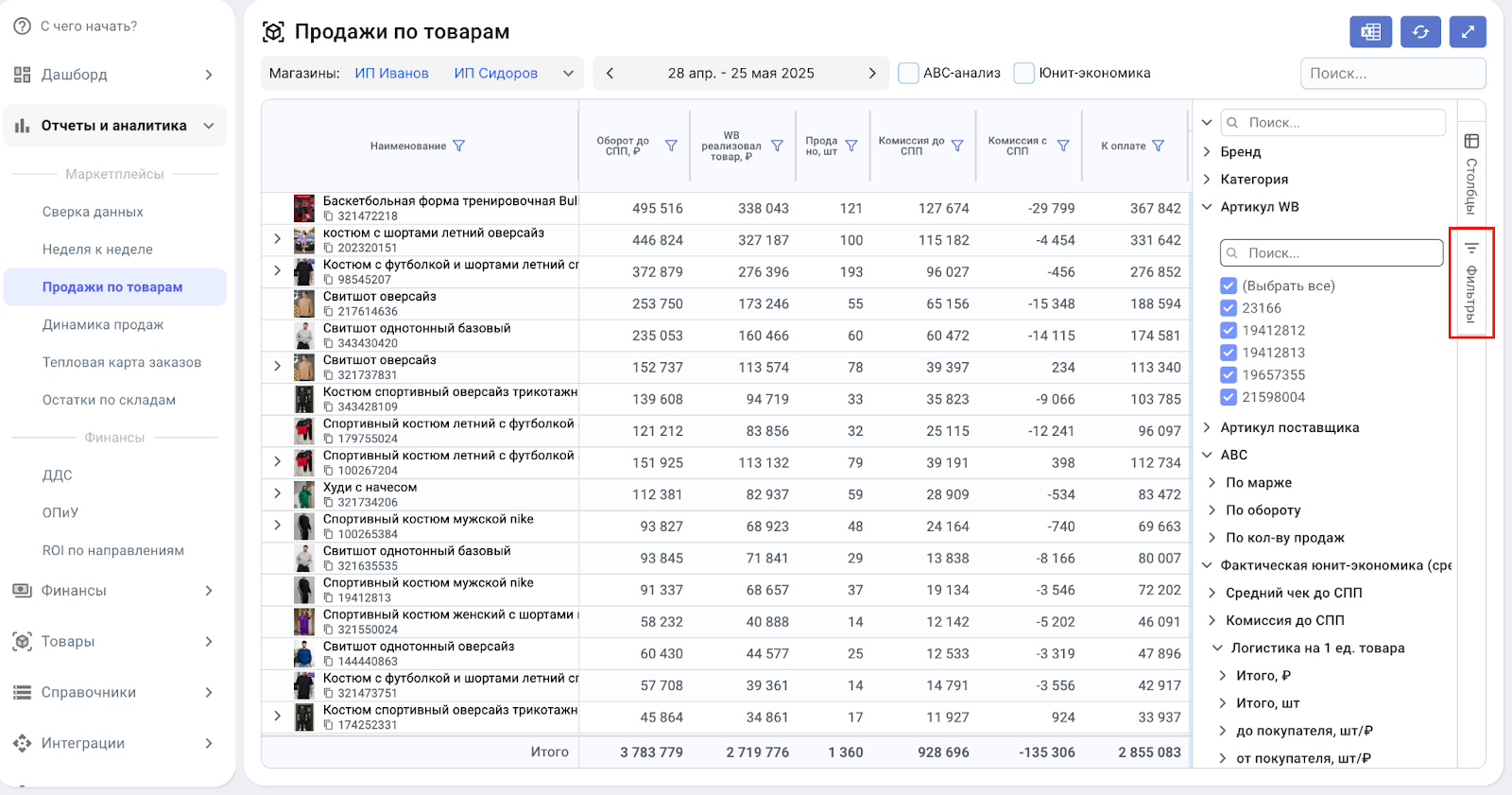Expand report to fullscreen
The image size is (1512, 795).
pos(1468,32)
